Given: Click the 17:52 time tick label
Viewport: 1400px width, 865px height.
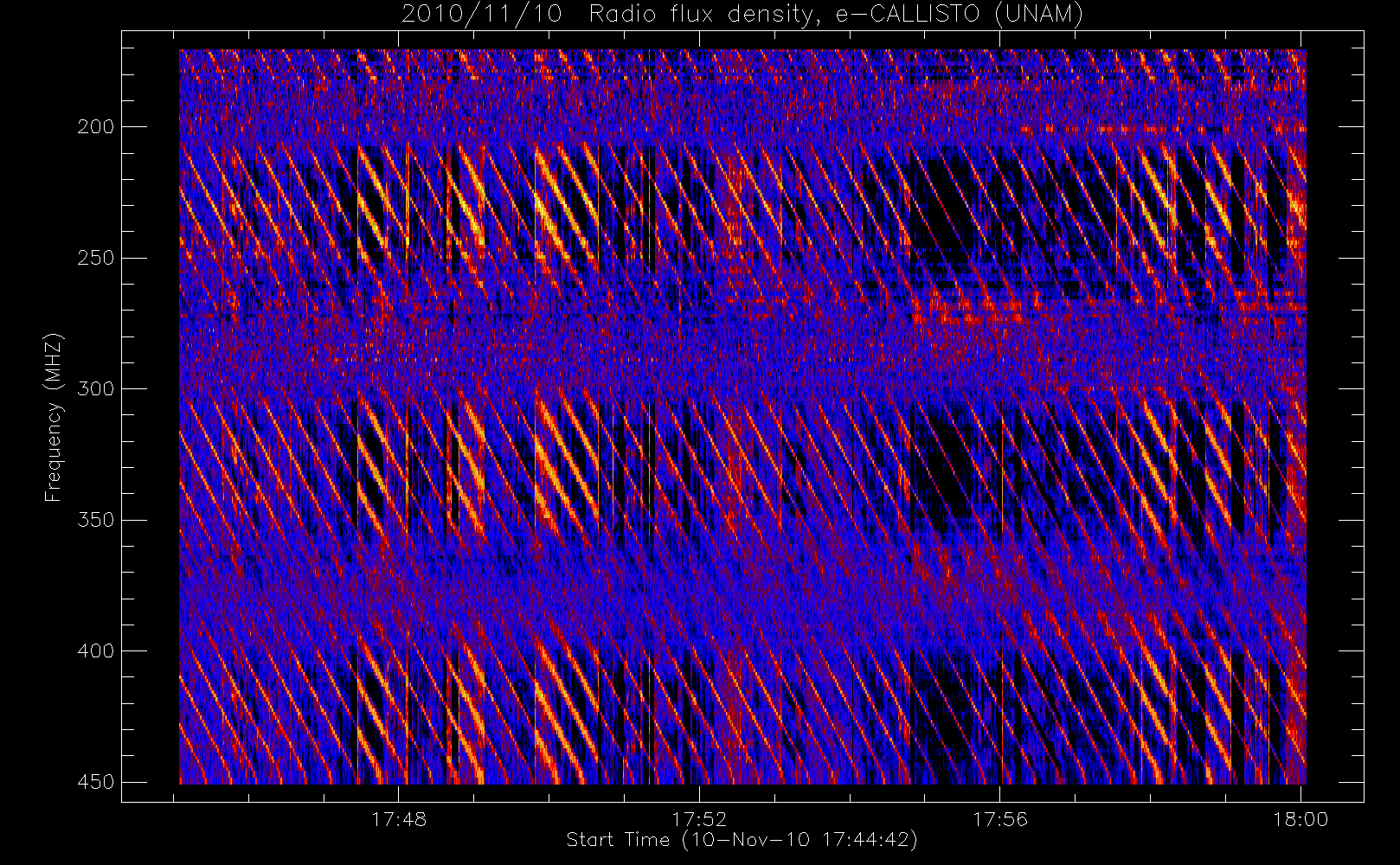Looking at the screenshot, I should tap(699, 819).
